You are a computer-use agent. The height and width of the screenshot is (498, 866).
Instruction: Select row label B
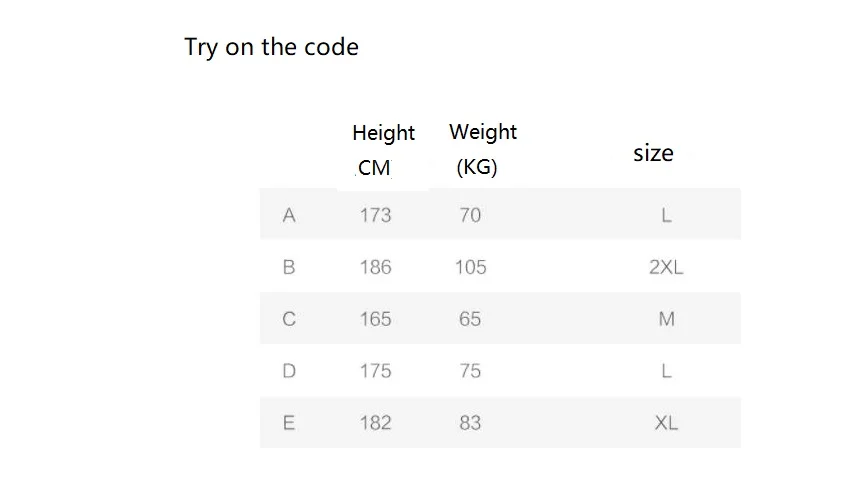coord(289,267)
